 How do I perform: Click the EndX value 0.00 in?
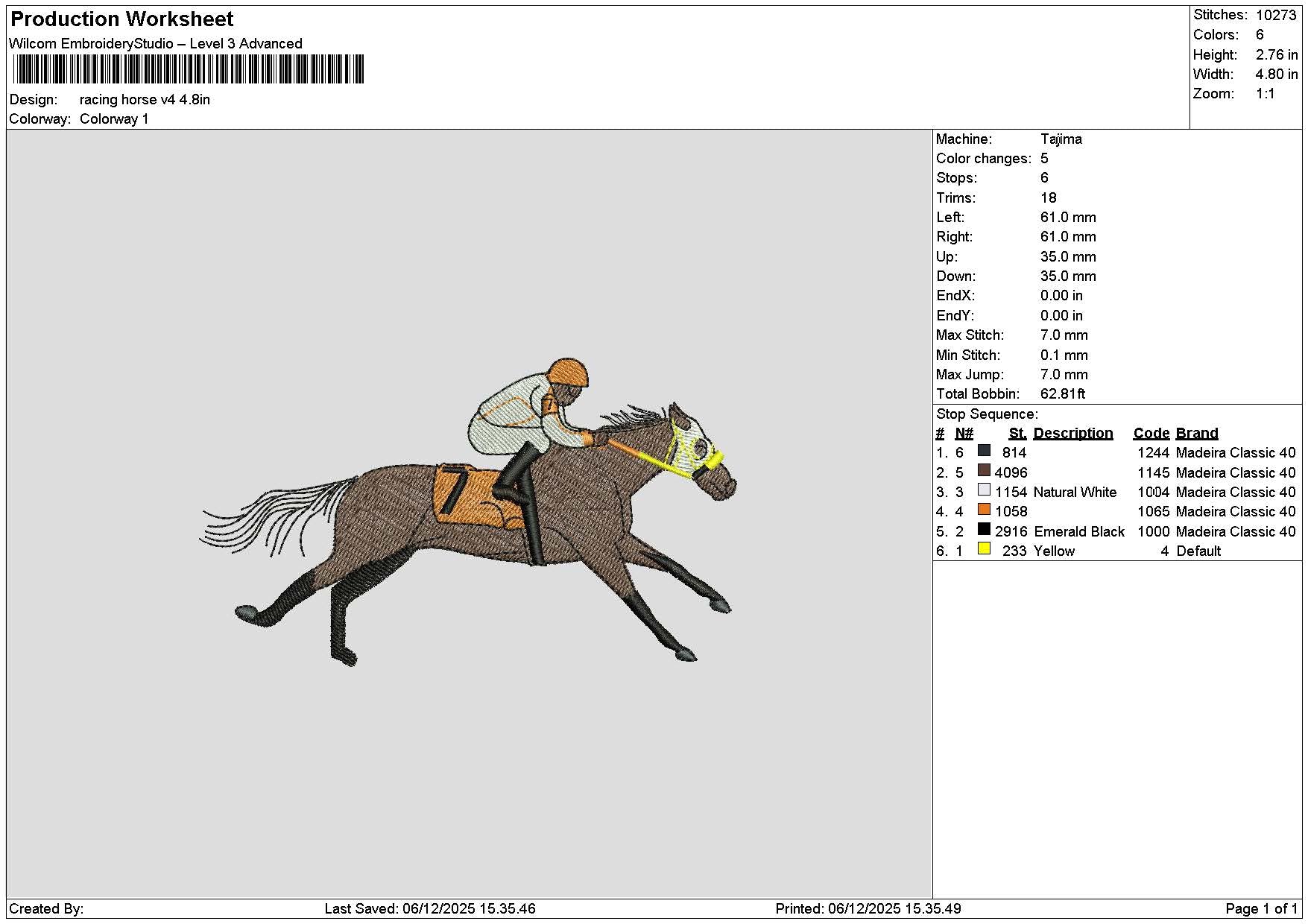(x=1061, y=295)
